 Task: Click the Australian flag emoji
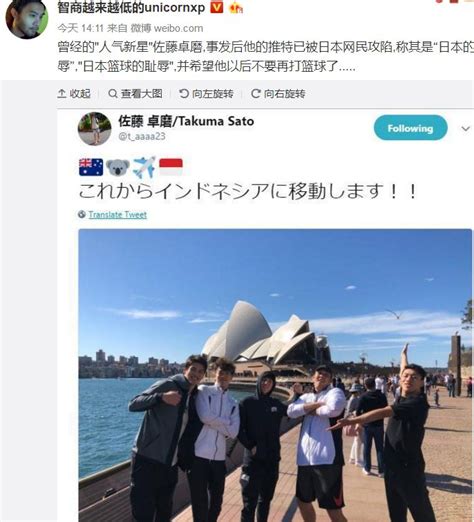coord(91,167)
